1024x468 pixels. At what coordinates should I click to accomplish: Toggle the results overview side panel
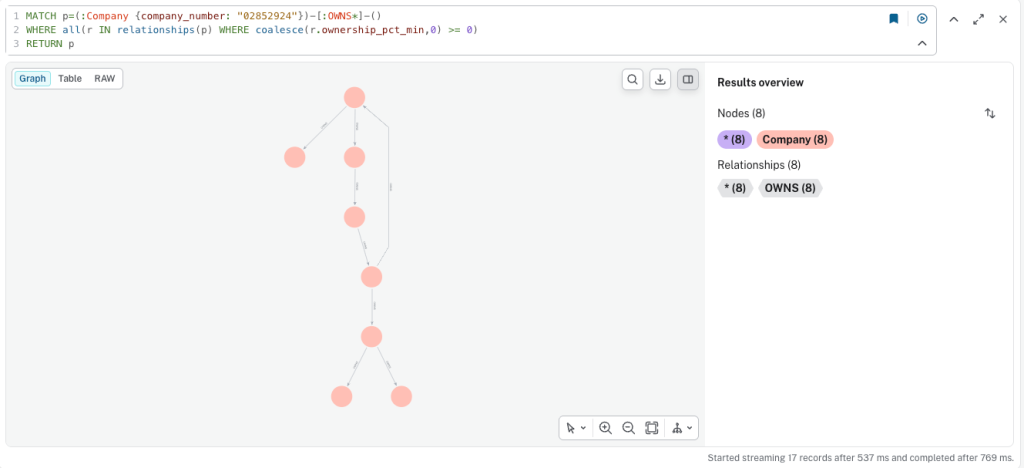tap(688, 80)
